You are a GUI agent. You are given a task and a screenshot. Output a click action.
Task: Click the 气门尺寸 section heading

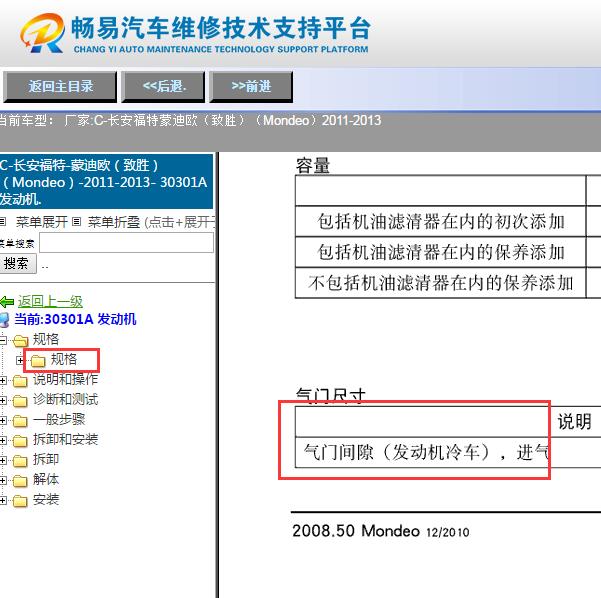[330, 395]
